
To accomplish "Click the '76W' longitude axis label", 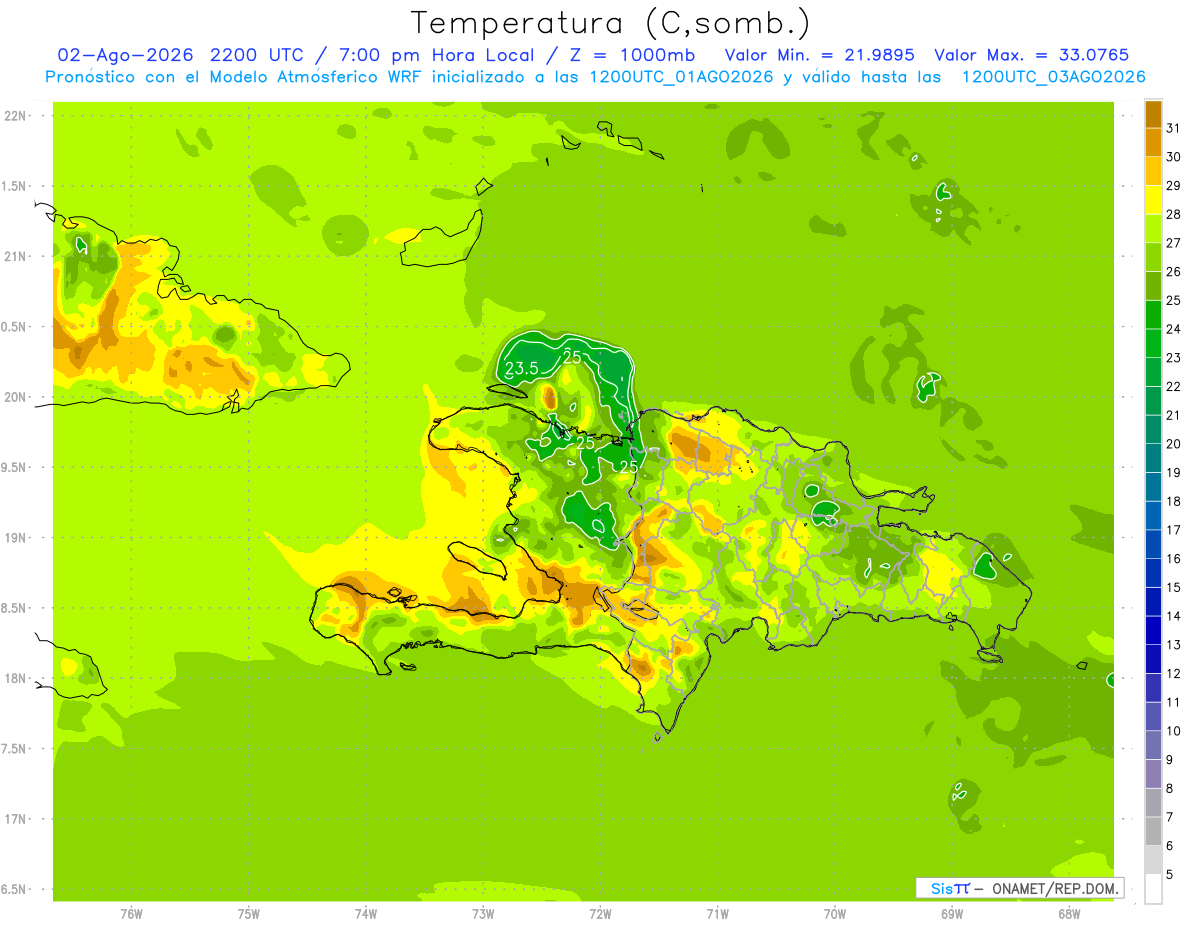I will [x=131, y=914].
